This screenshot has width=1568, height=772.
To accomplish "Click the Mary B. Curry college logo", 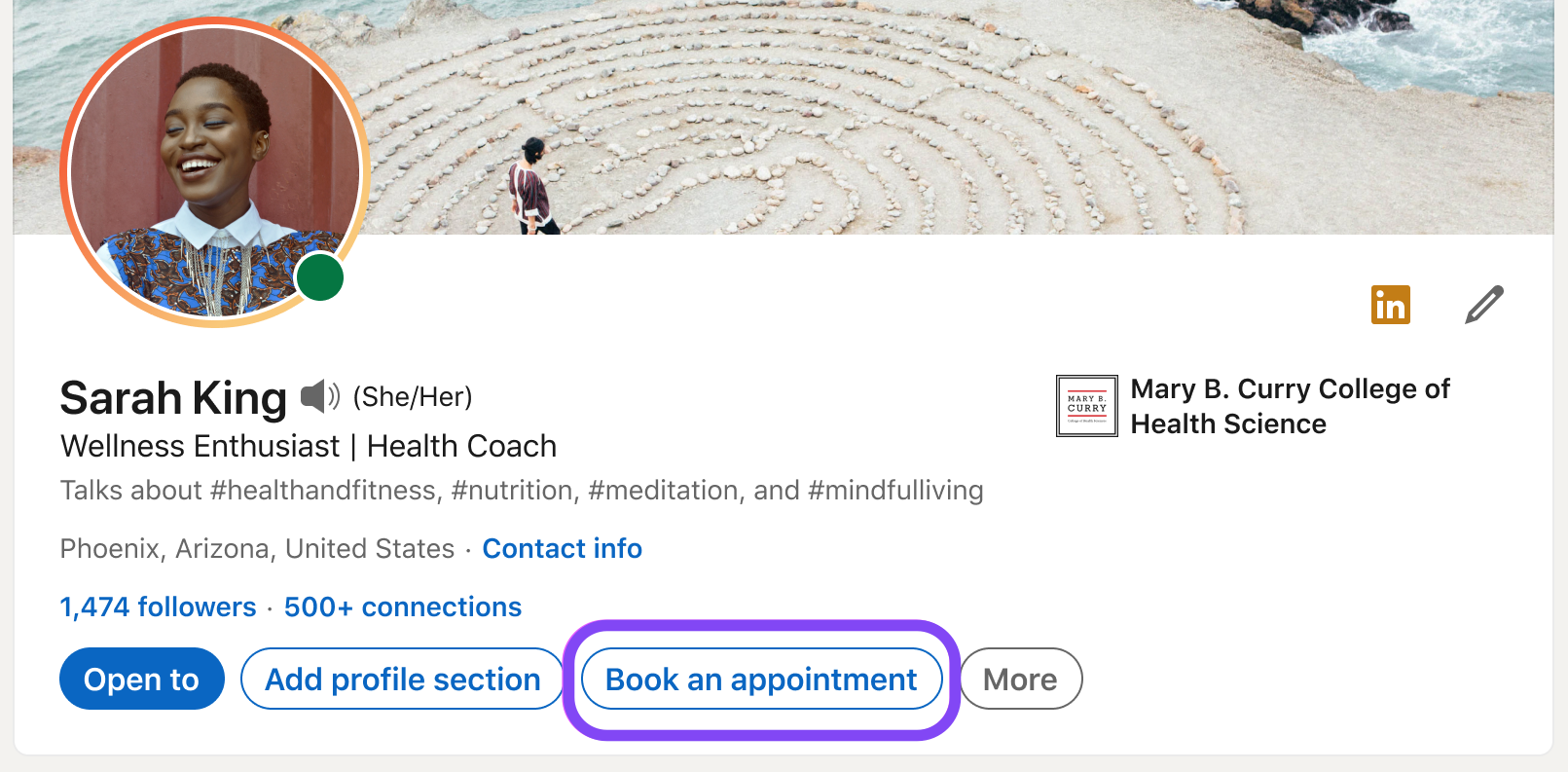I will pos(1086,406).
